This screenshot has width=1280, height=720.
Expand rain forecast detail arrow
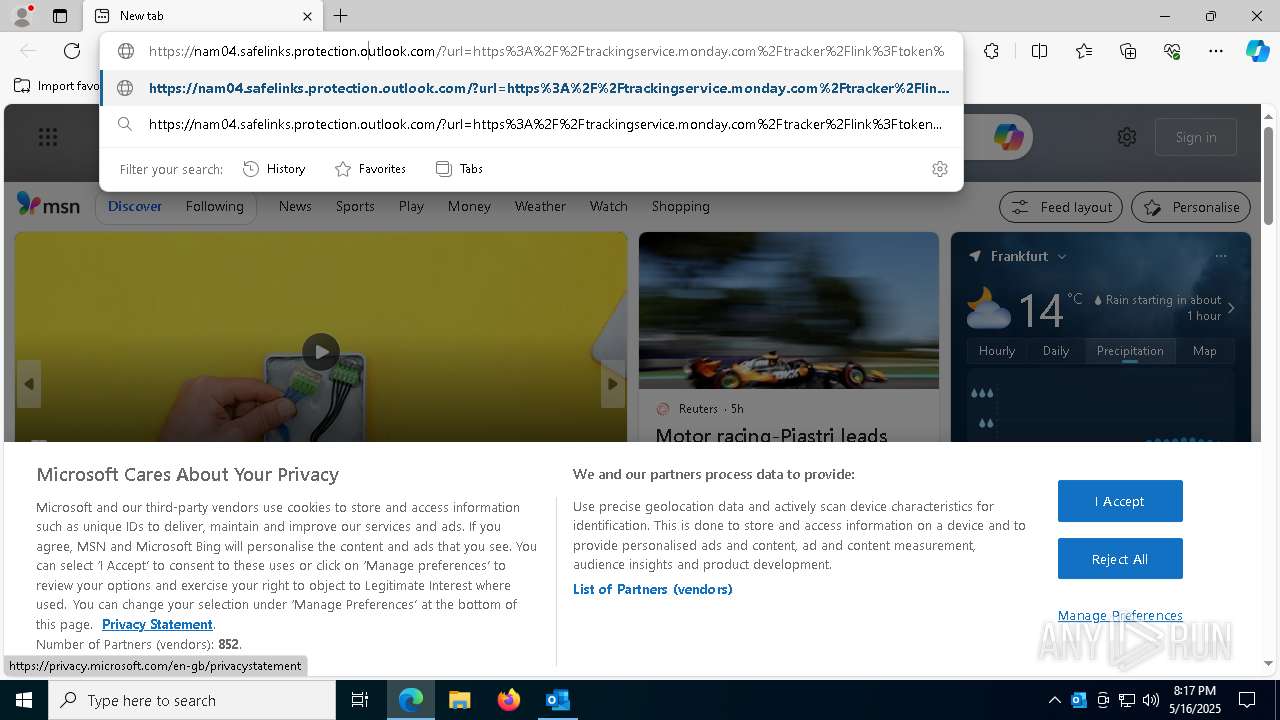1231,308
